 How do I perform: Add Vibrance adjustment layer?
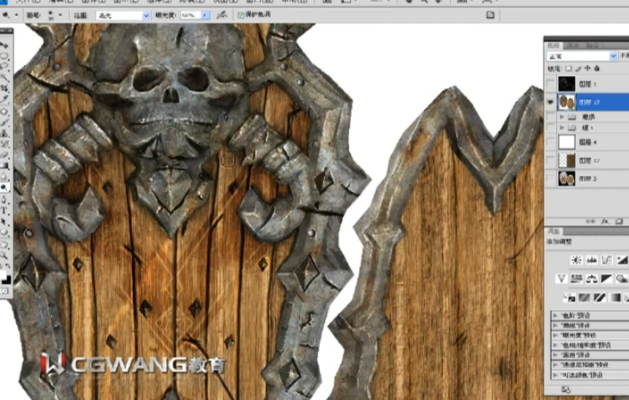(x=561, y=278)
